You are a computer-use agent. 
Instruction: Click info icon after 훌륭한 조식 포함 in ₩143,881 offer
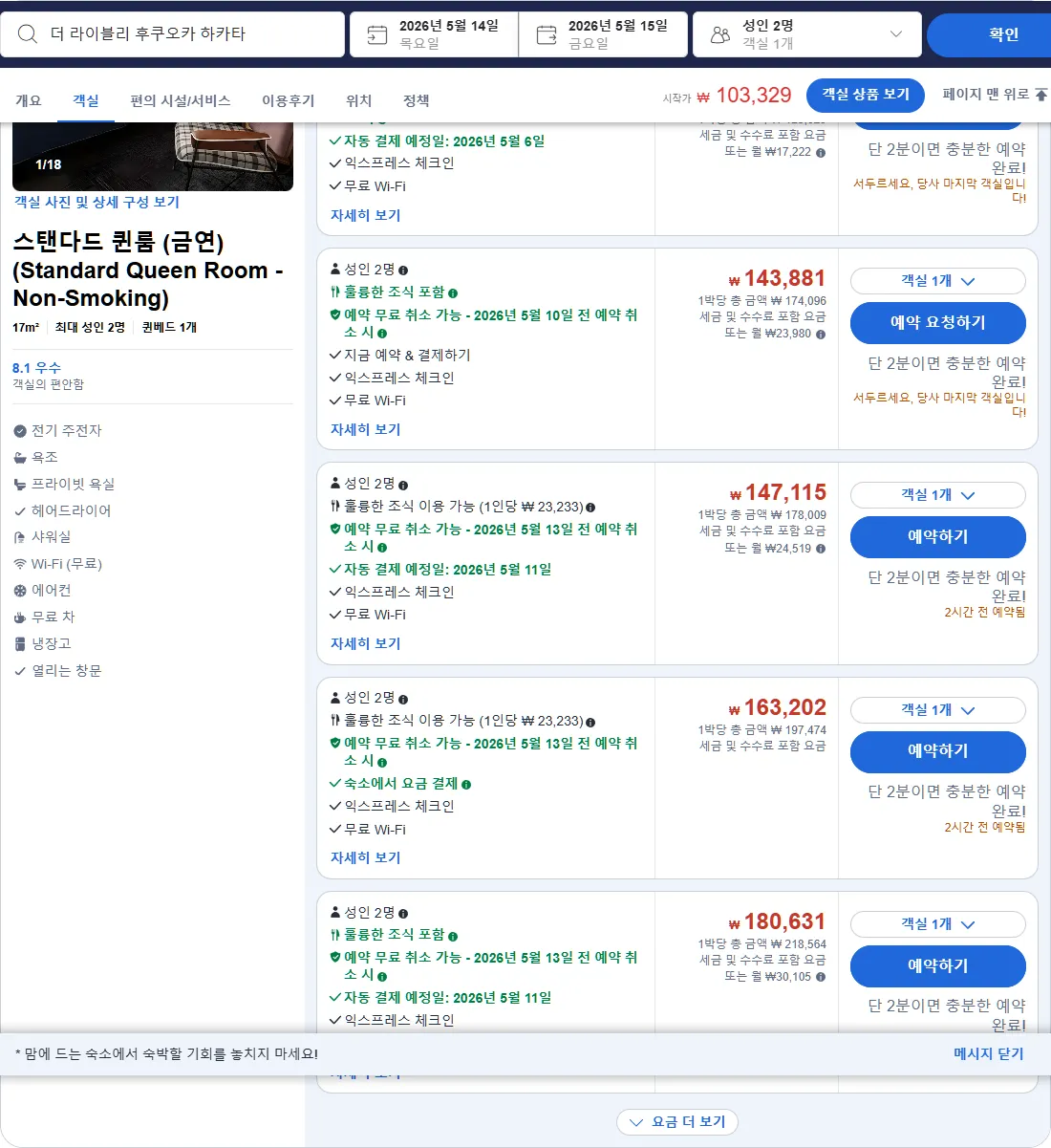(453, 293)
